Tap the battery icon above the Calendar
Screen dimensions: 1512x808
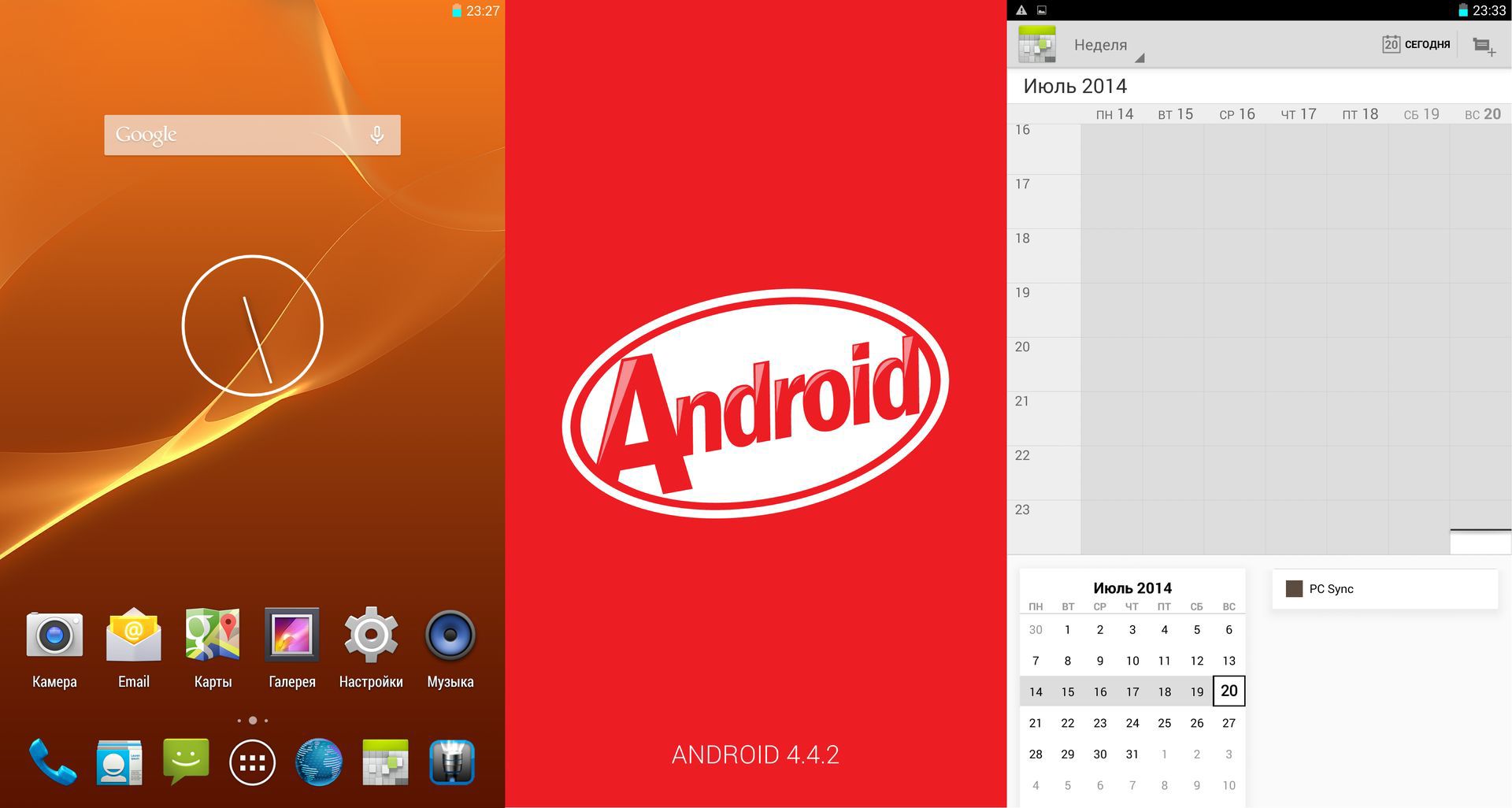1462,11
